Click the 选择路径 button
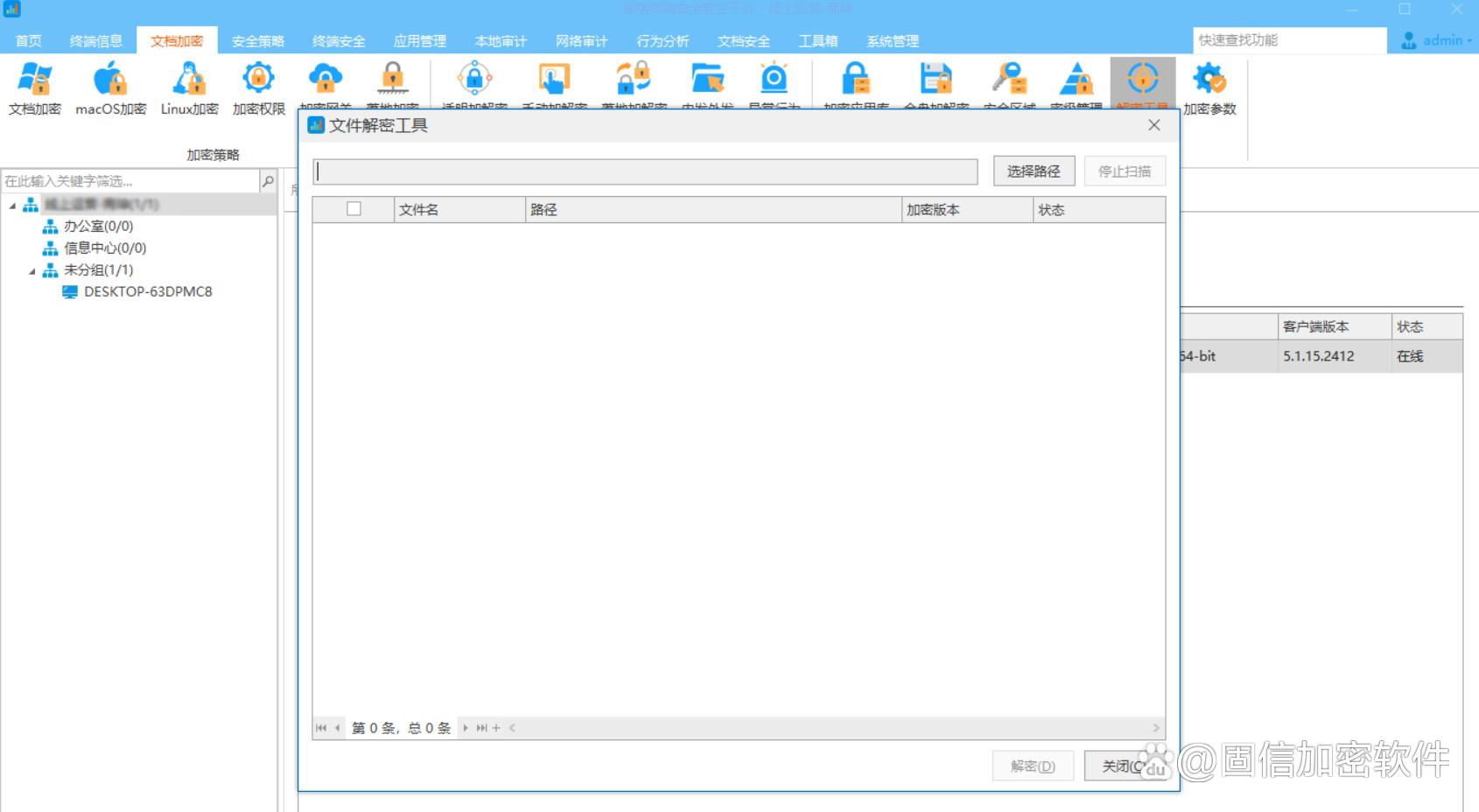This screenshot has width=1479, height=812. click(1033, 171)
